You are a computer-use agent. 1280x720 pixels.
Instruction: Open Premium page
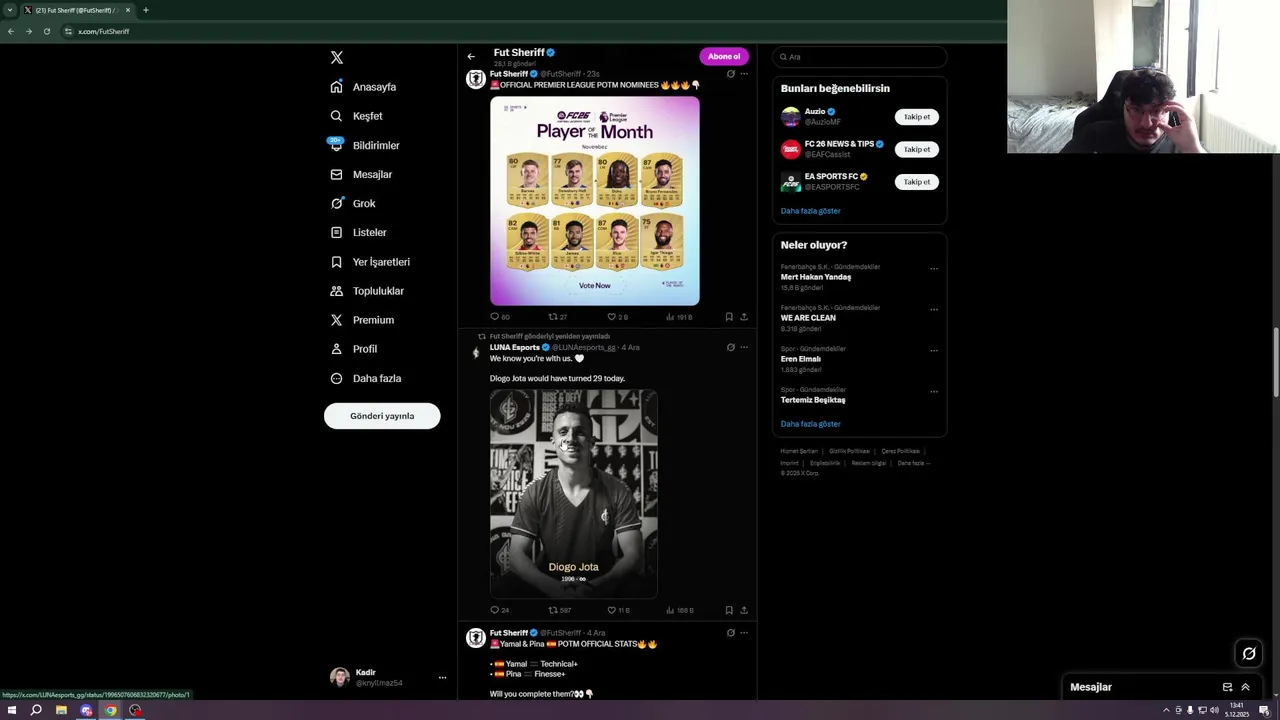click(x=362, y=320)
